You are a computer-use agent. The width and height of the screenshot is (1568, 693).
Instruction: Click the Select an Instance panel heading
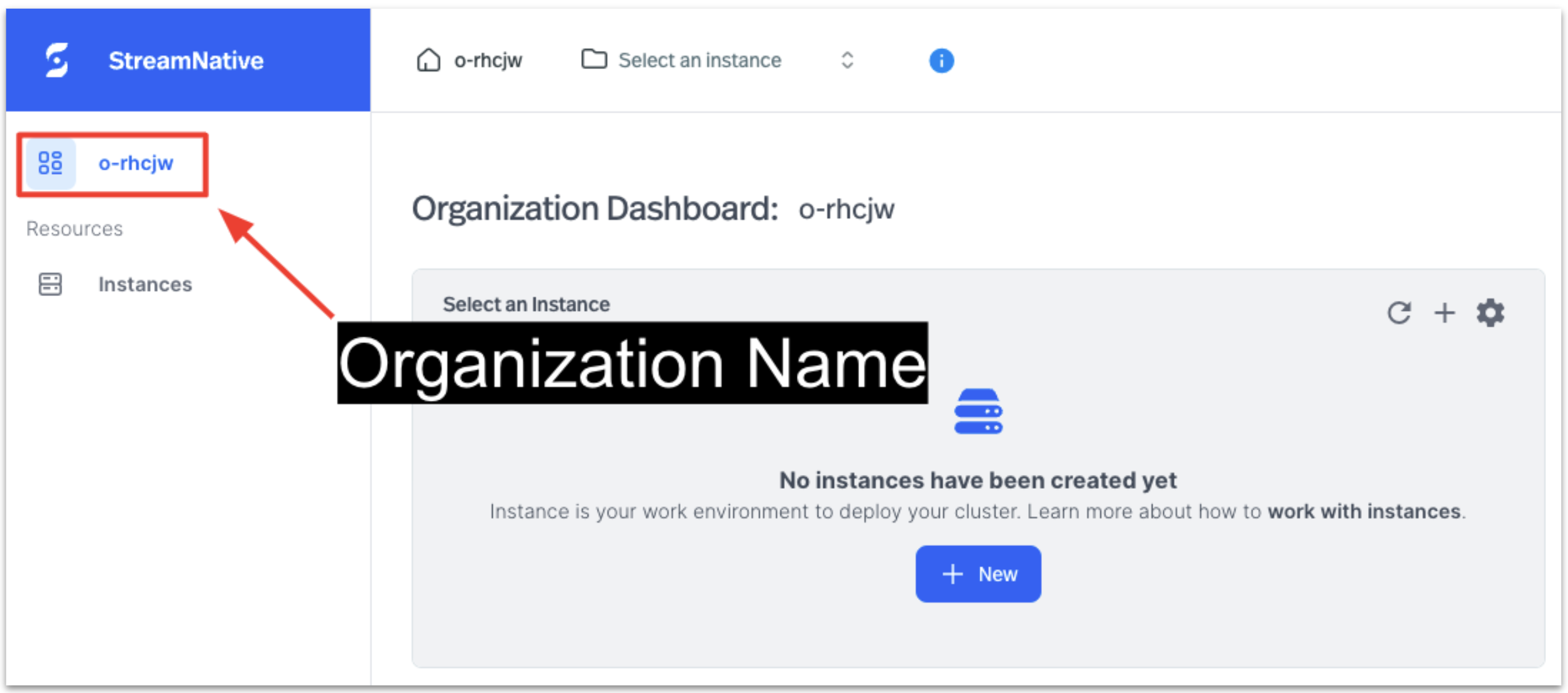(527, 304)
